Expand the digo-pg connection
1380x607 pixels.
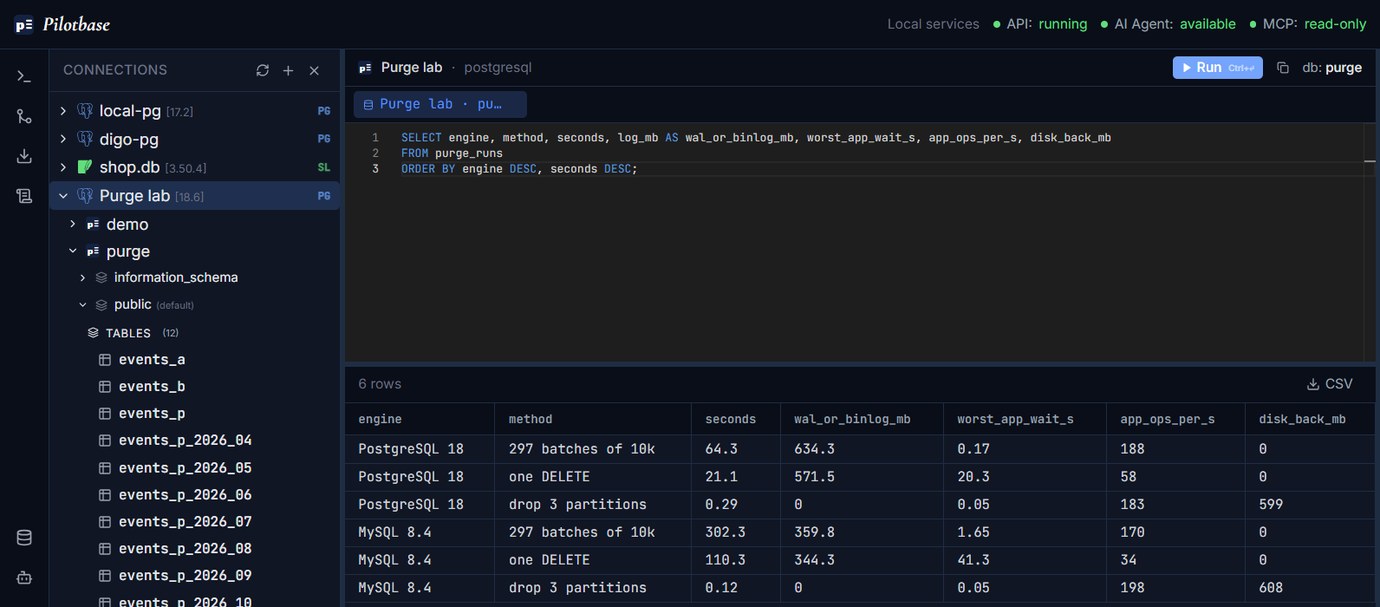[63, 139]
